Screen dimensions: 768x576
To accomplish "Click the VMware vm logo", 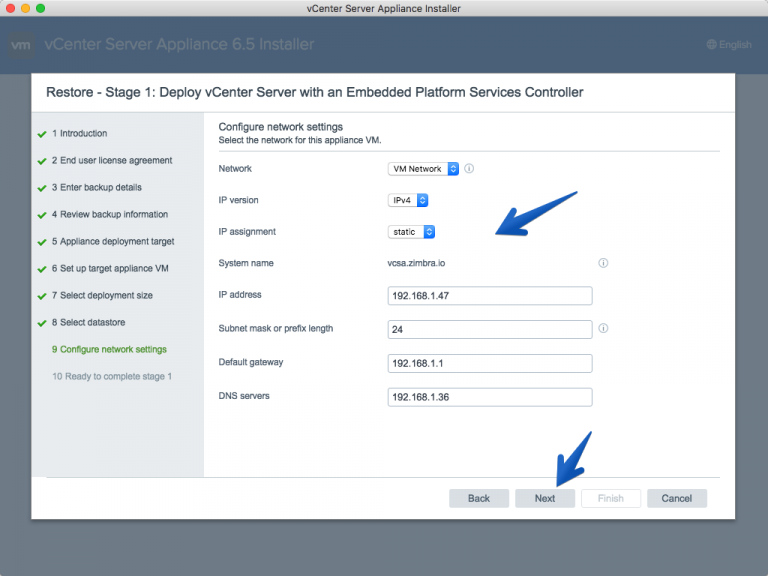I will (21, 45).
